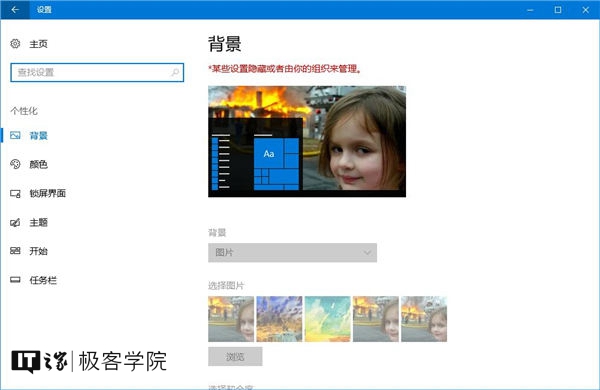This screenshot has width=600, height=390.
Task: Choose the purple painted landscape thumbnail
Action: click(279, 319)
